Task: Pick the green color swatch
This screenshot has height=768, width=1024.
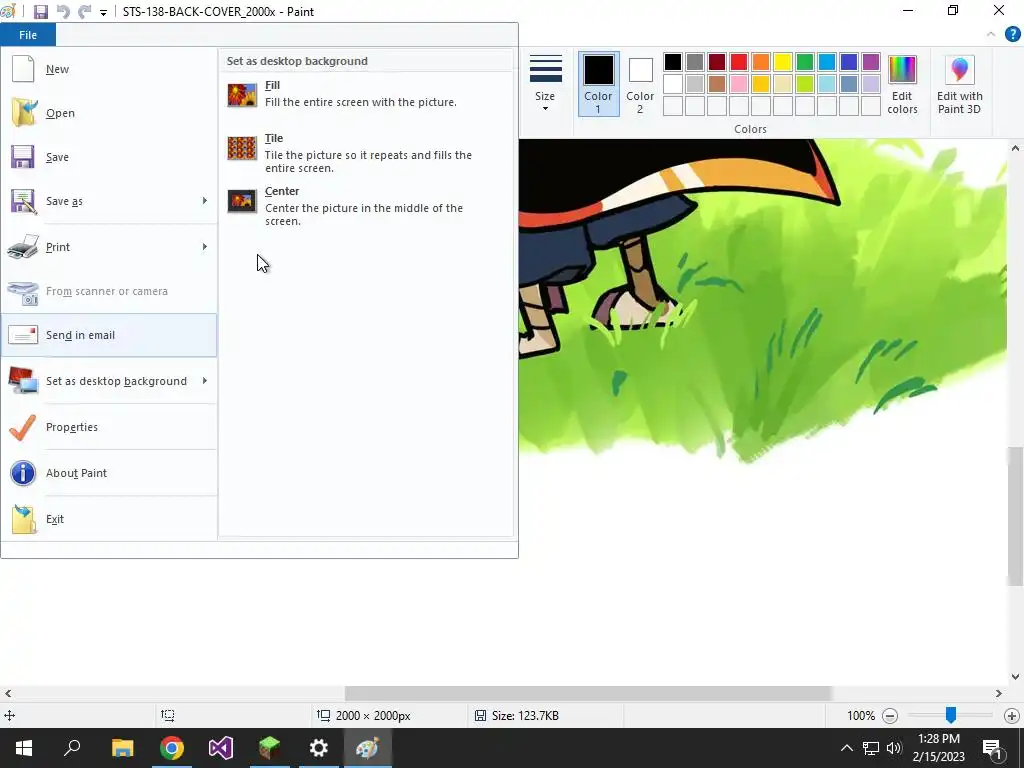Action: point(805,62)
